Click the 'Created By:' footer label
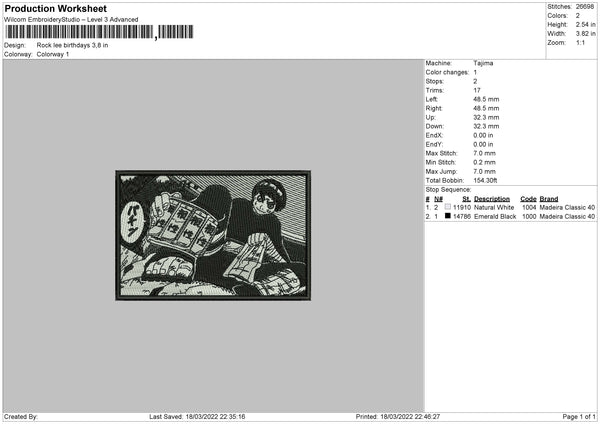Screen dimensions: 600x424 tap(21, 417)
